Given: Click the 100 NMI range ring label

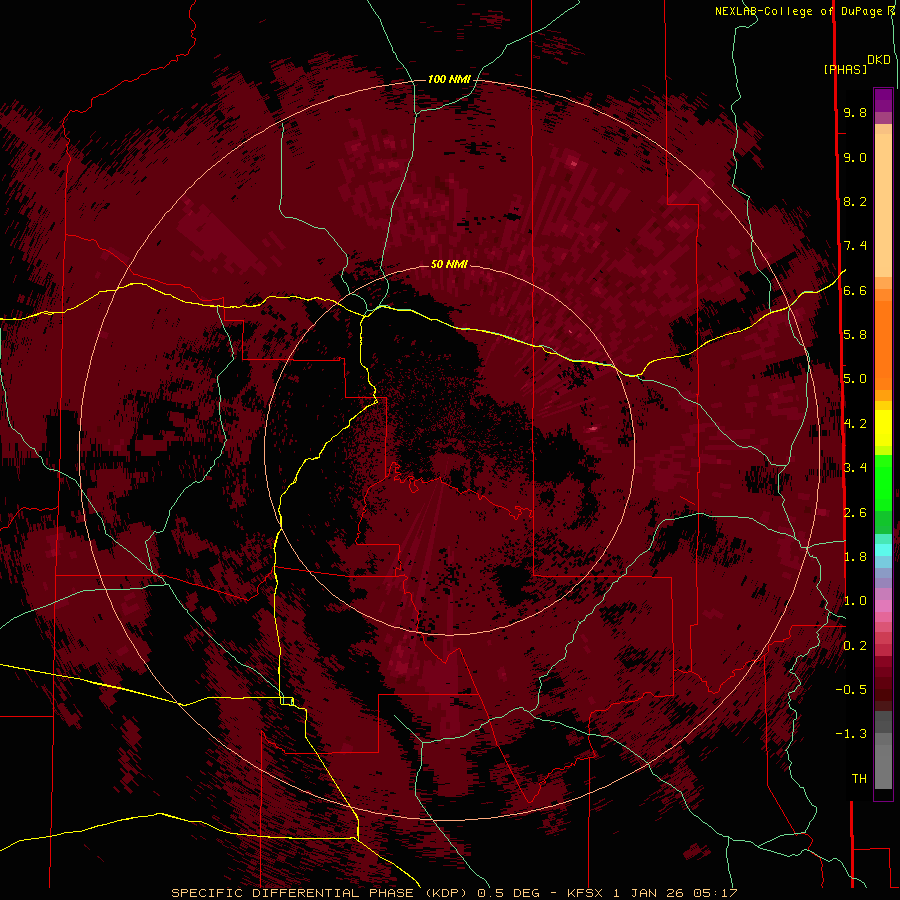Looking at the screenshot, I should pos(449,79).
